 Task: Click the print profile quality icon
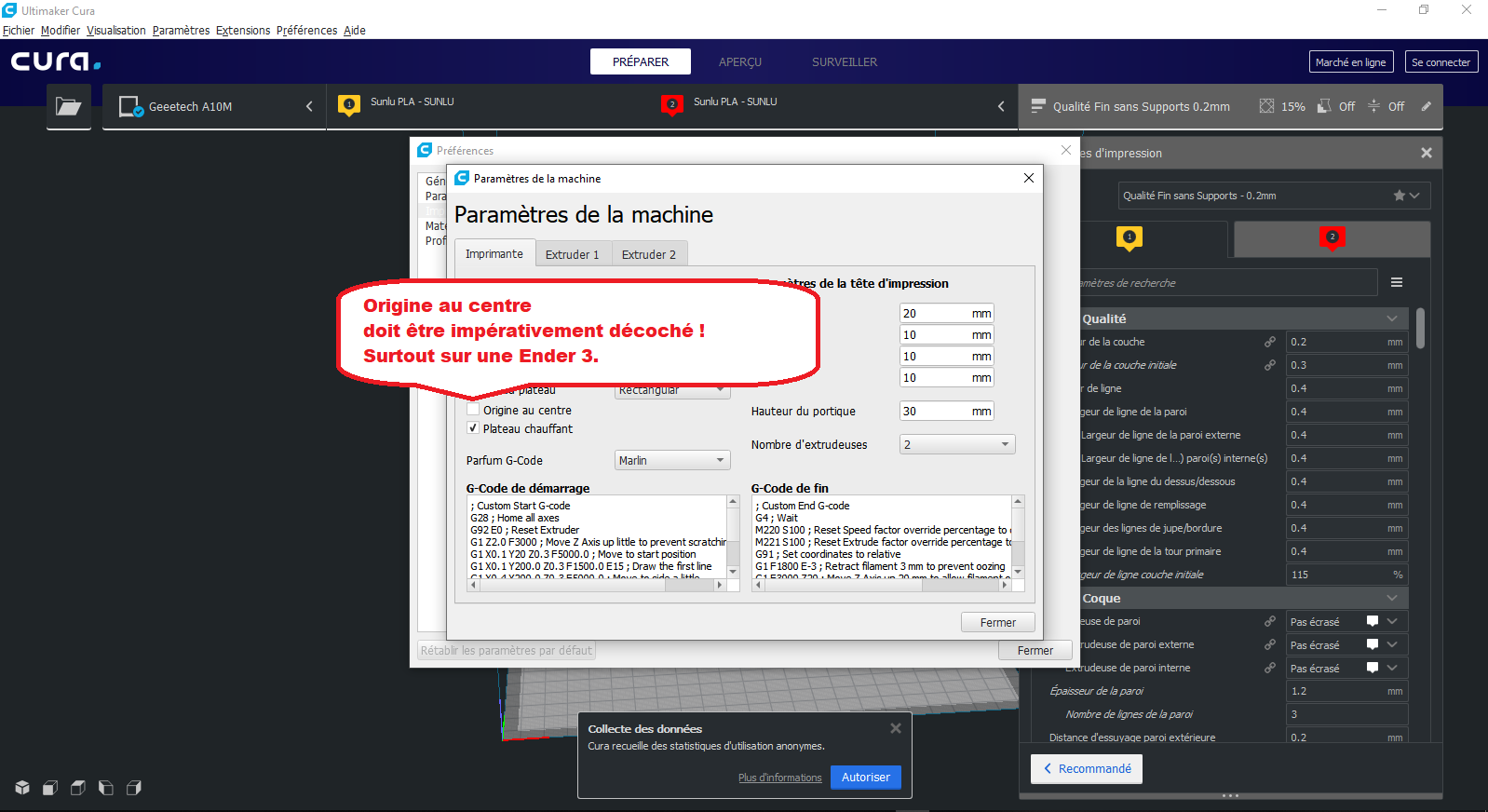1038,106
